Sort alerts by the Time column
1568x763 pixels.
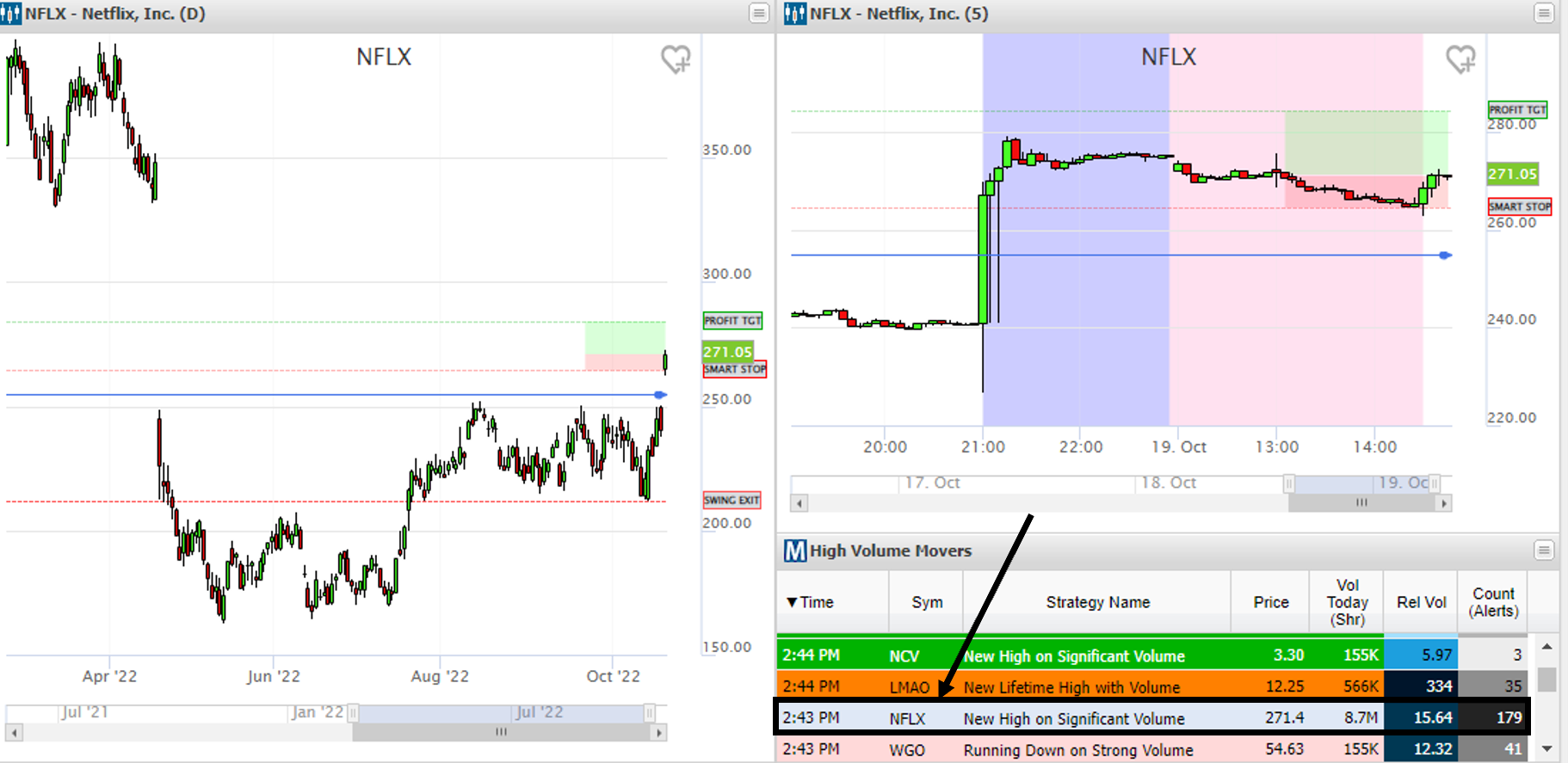[832, 602]
